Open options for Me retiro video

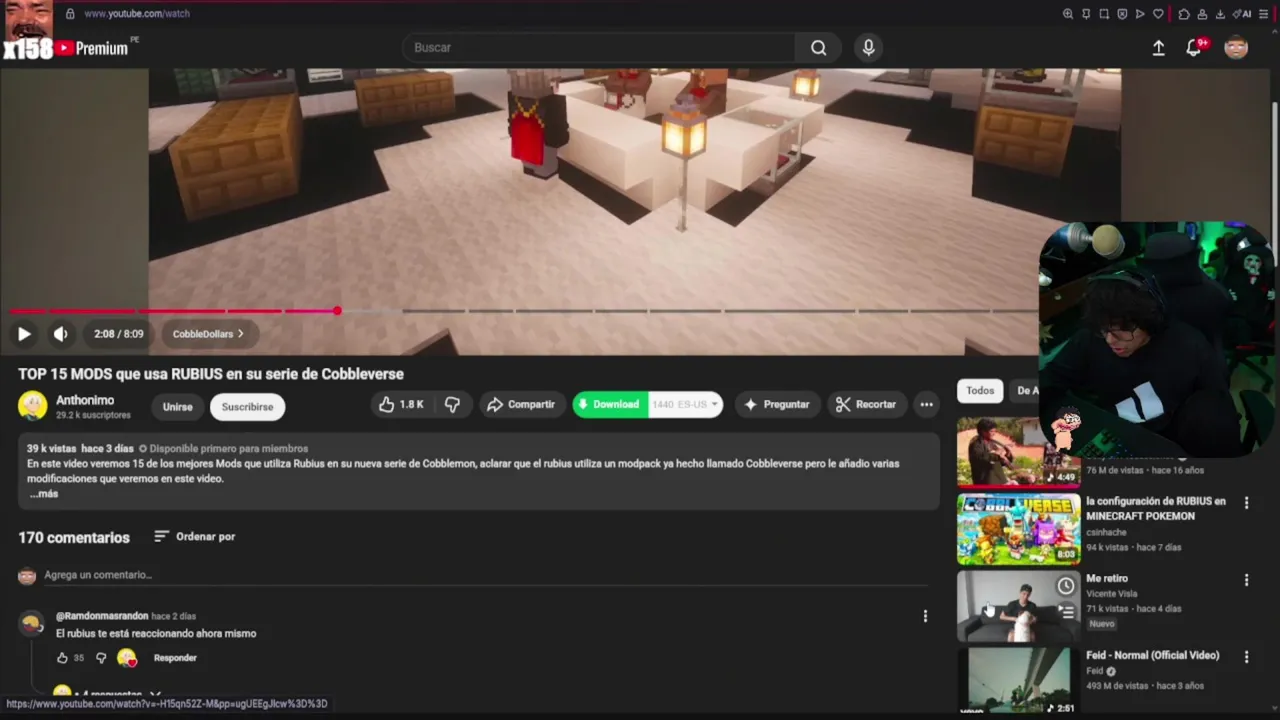point(1246,580)
